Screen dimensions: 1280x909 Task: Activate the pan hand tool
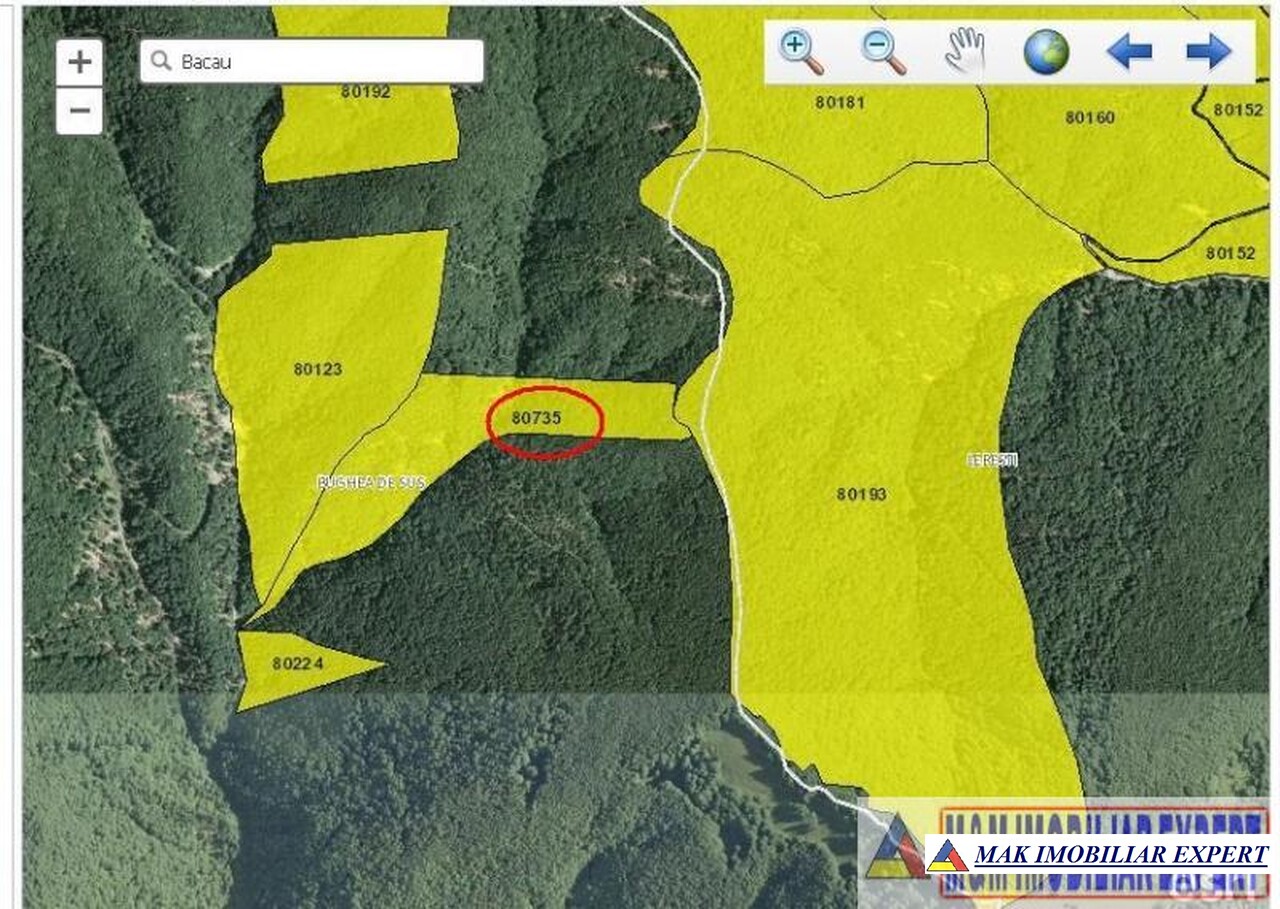click(965, 52)
